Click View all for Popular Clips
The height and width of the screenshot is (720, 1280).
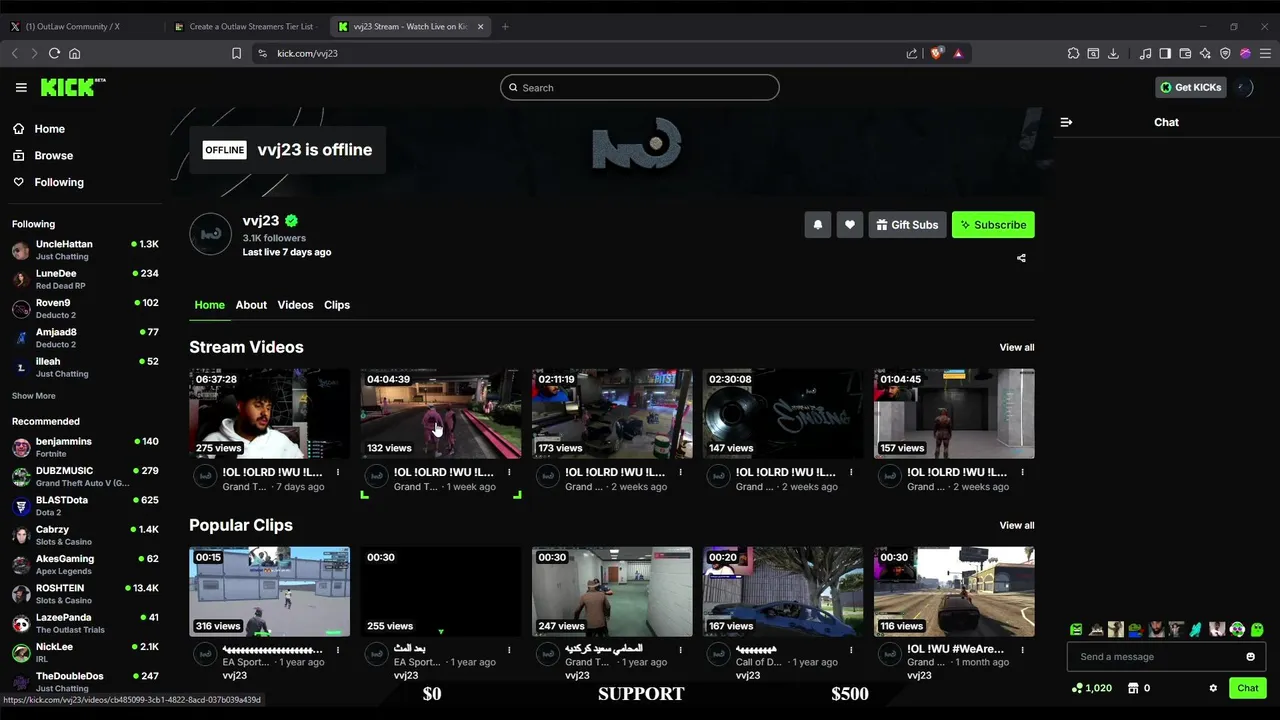click(1017, 525)
